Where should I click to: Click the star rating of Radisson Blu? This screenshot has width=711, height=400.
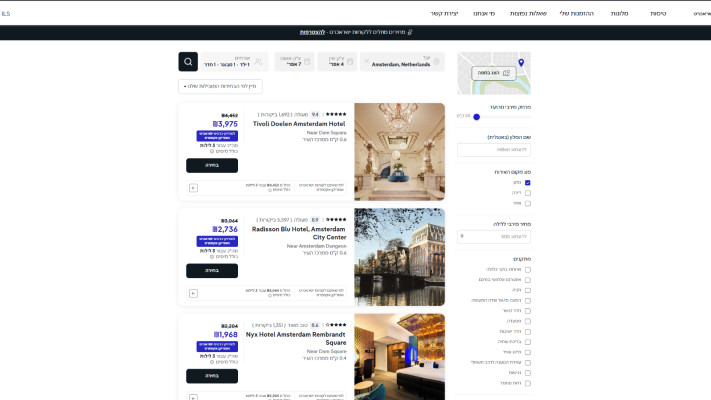pyautogui.click(x=336, y=220)
